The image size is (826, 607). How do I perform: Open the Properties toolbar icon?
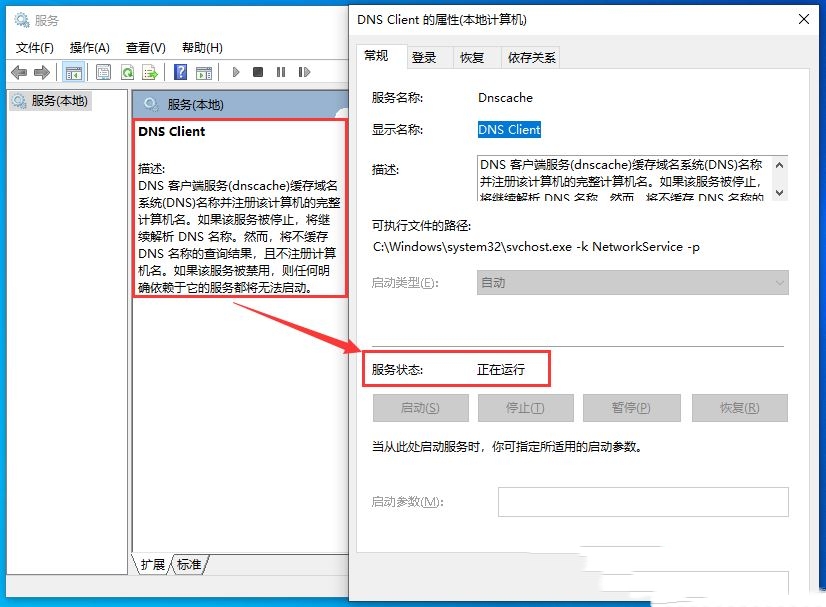[103, 71]
